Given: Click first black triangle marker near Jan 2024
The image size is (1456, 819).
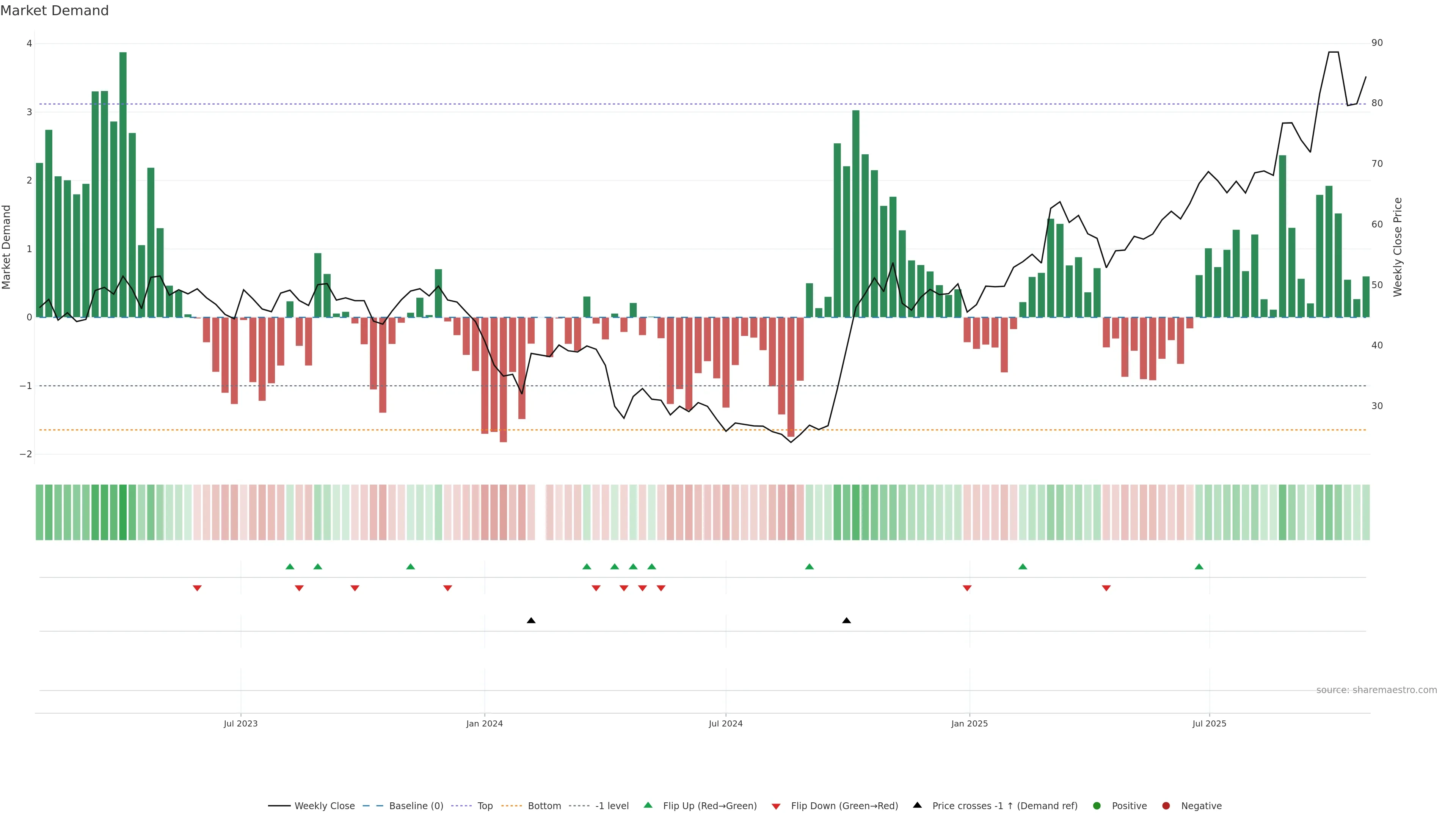Looking at the screenshot, I should 531,621.
